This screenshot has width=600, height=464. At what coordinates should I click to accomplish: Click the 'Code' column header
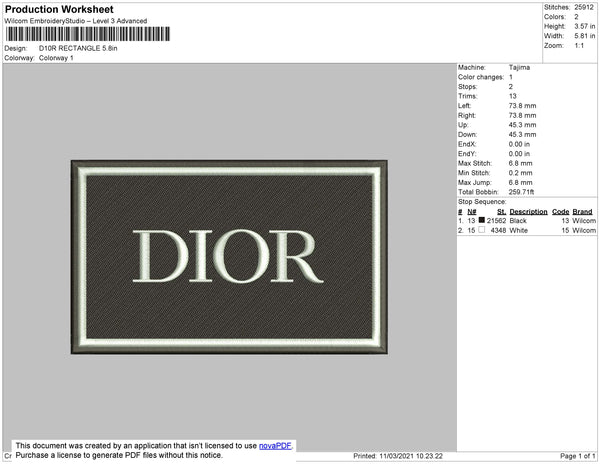[x=561, y=212]
